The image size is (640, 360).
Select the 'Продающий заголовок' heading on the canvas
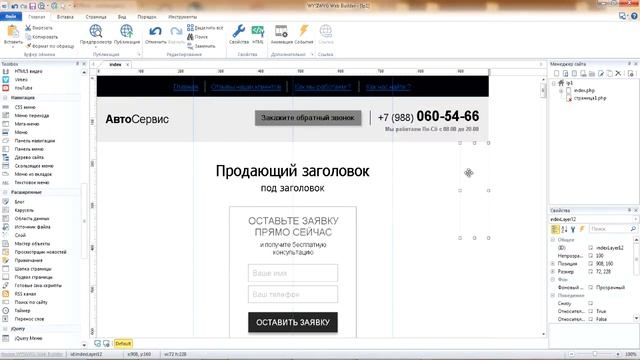click(293, 171)
